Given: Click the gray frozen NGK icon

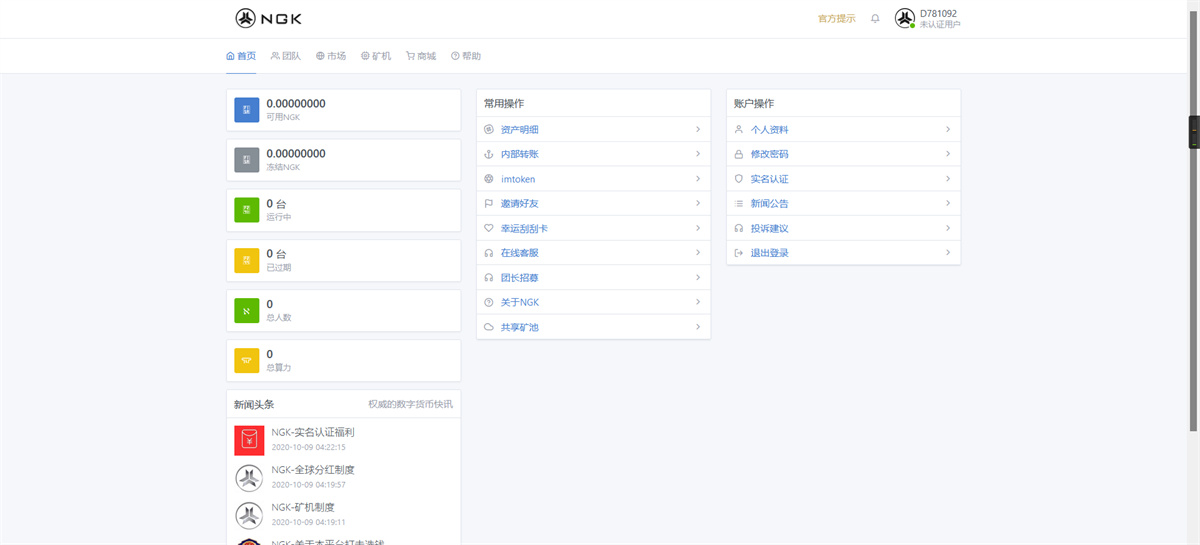Looking at the screenshot, I should tap(247, 160).
